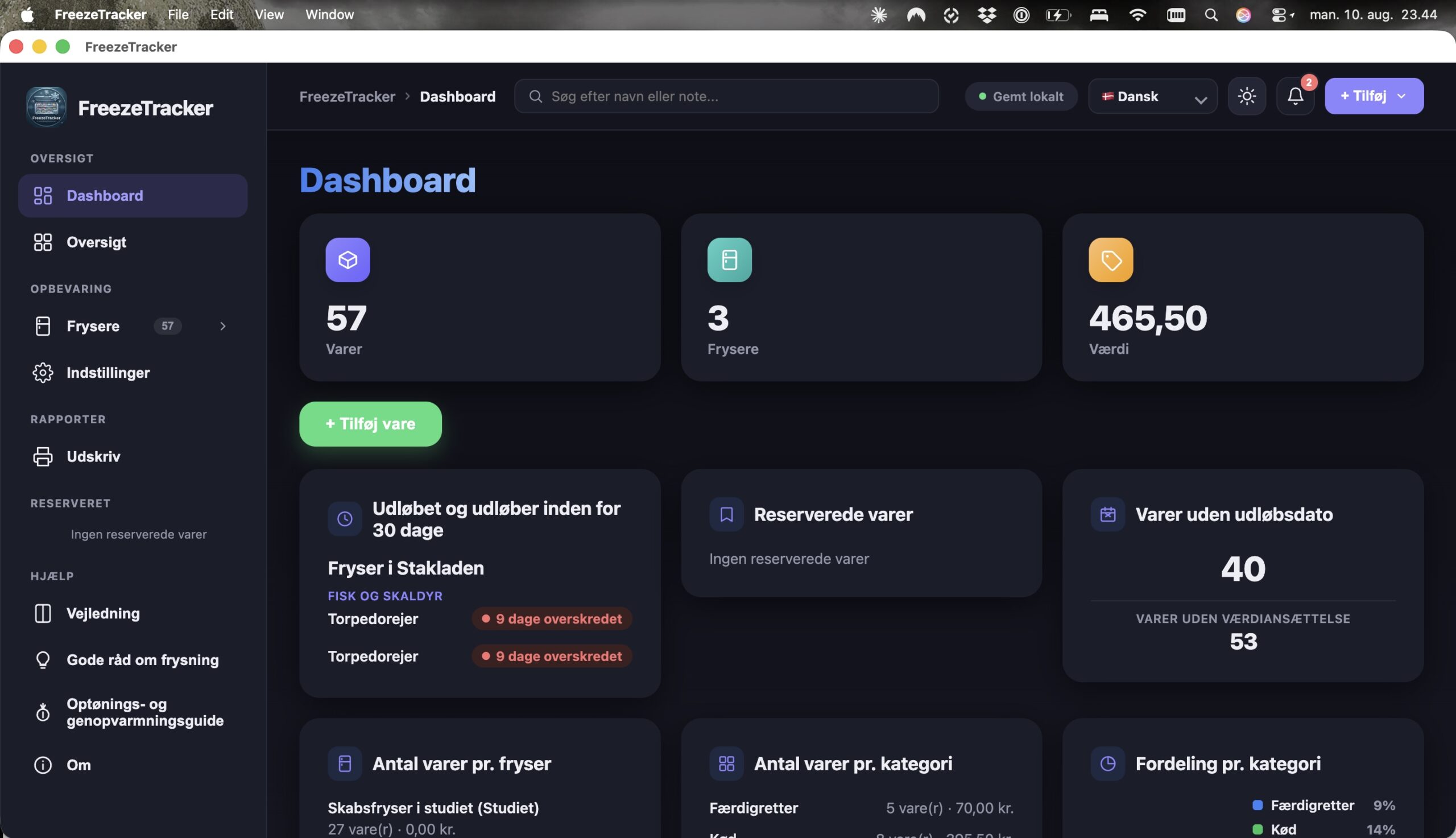
Task: Open the Window menu
Action: (x=330, y=14)
